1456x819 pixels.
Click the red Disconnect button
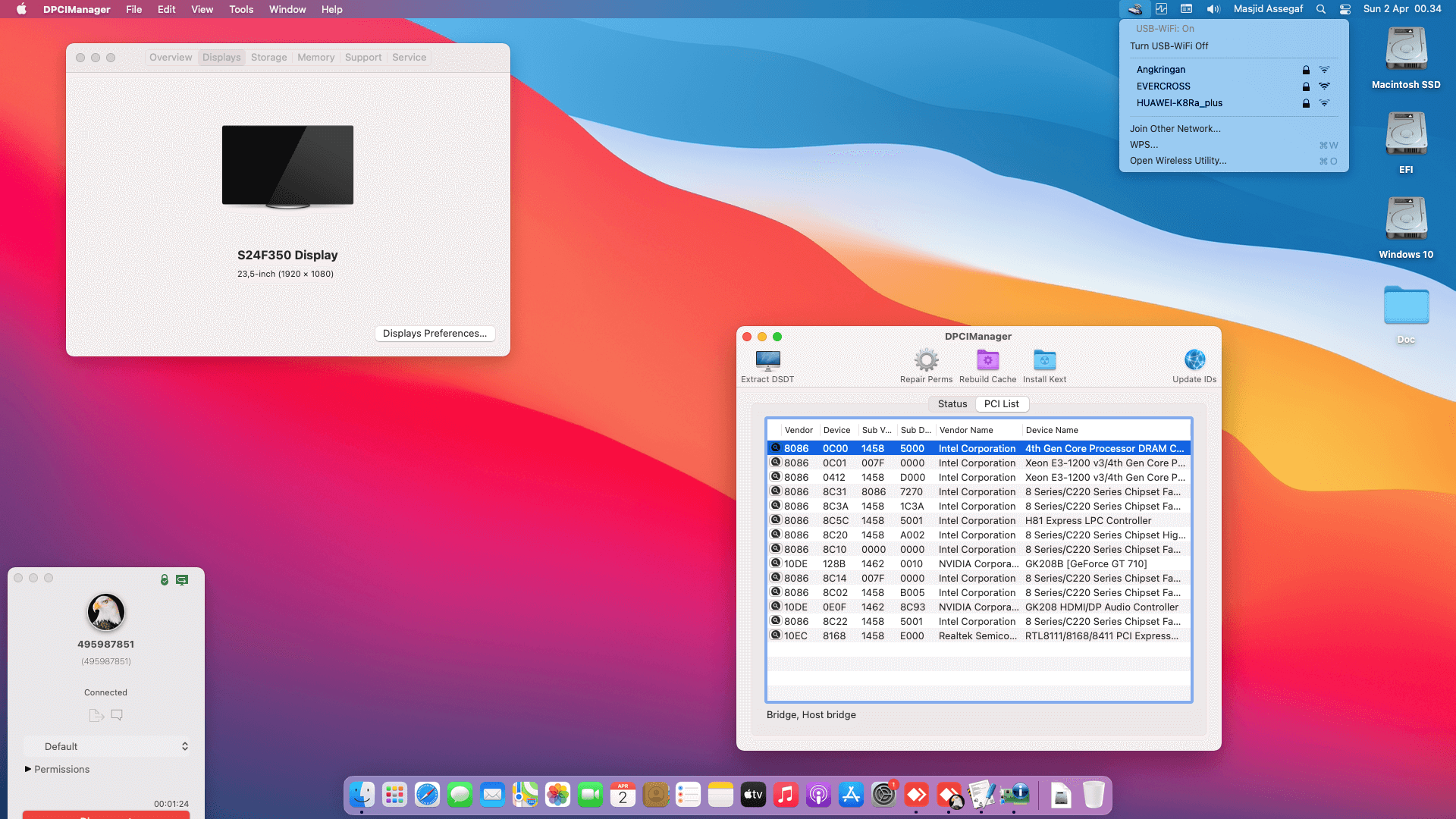106,815
